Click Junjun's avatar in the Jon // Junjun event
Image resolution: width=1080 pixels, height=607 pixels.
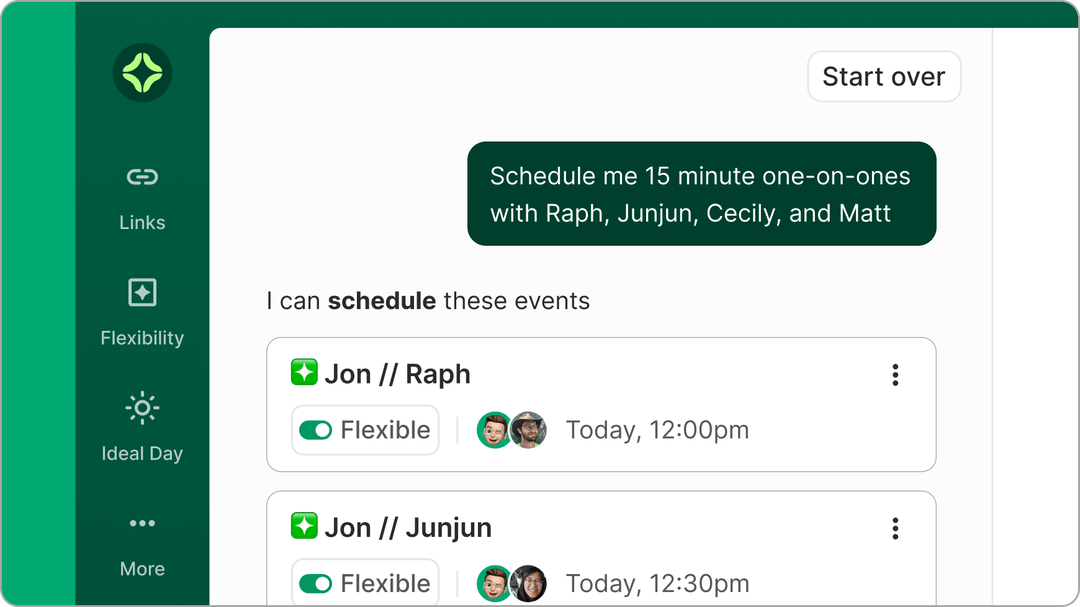tap(529, 583)
